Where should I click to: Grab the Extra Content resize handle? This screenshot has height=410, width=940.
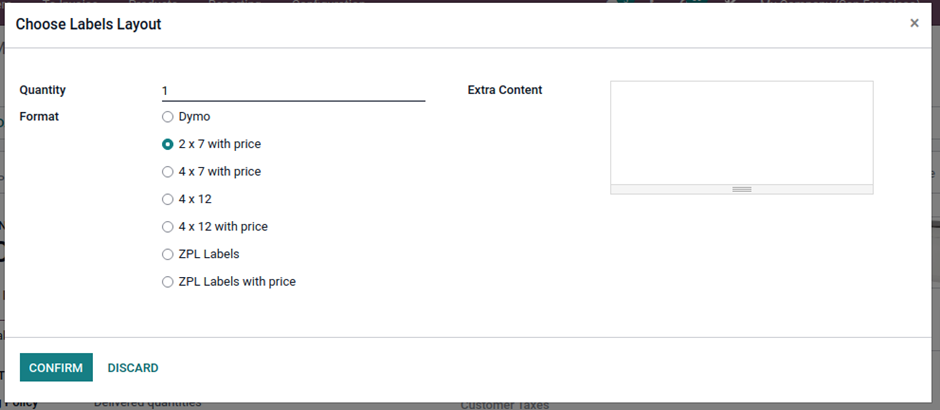pos(741,189)
